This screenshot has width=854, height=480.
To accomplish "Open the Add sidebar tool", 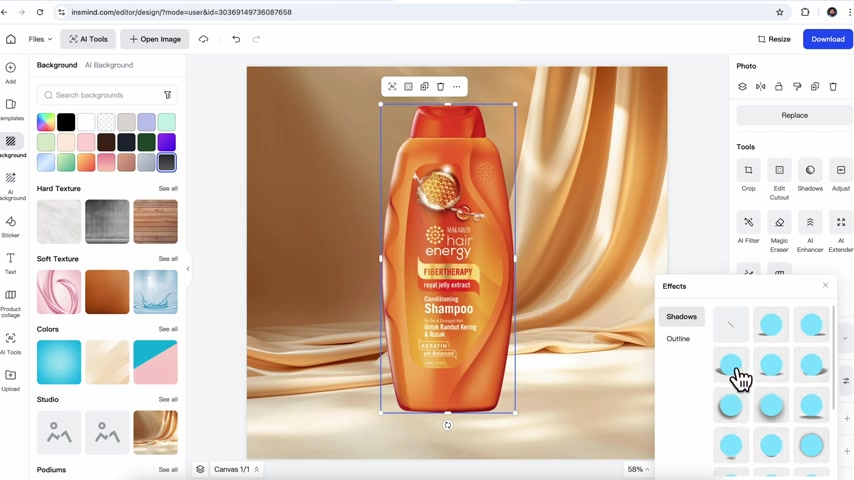I will tap(10, 72).
